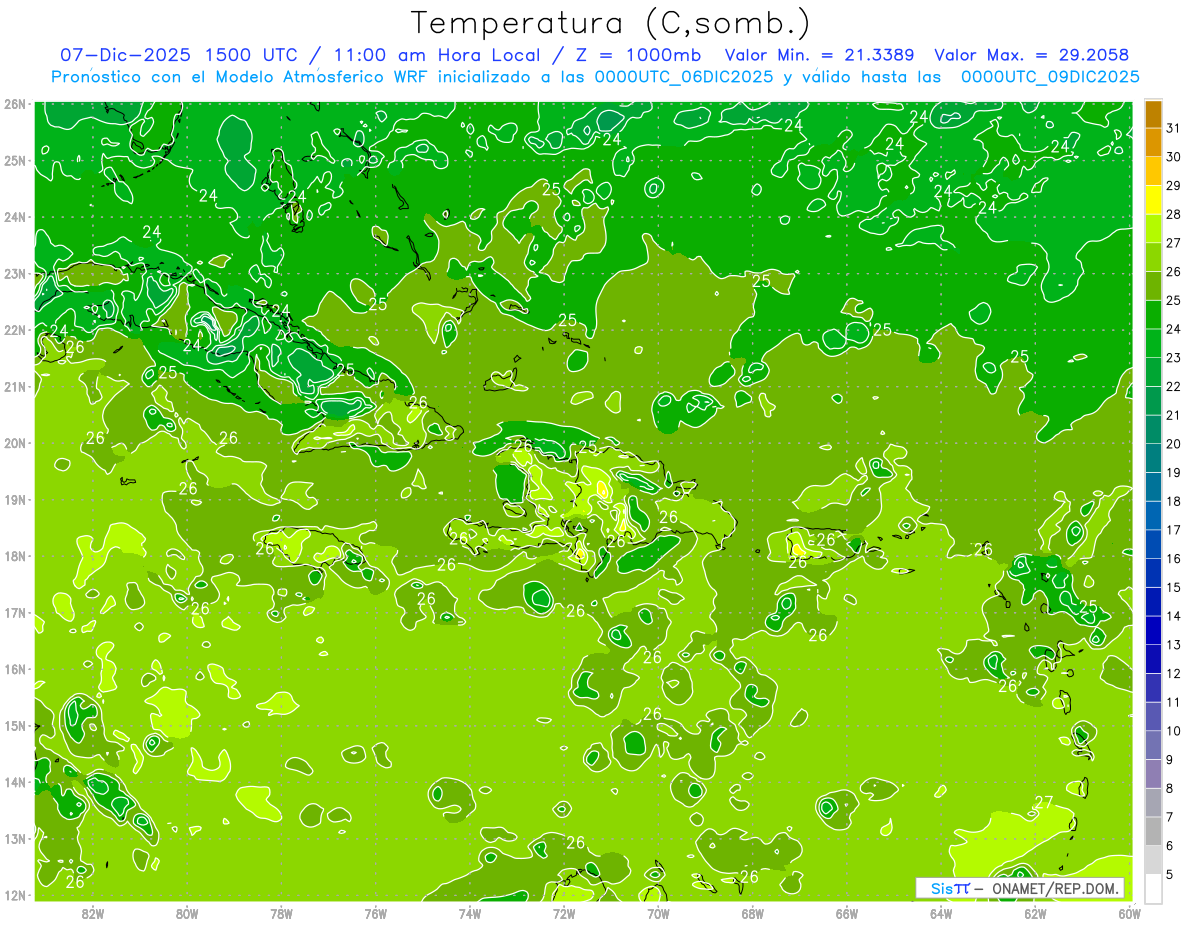1200x927 pixels.
Task: Click the "14N" latitude axis label
Action: 15,782
